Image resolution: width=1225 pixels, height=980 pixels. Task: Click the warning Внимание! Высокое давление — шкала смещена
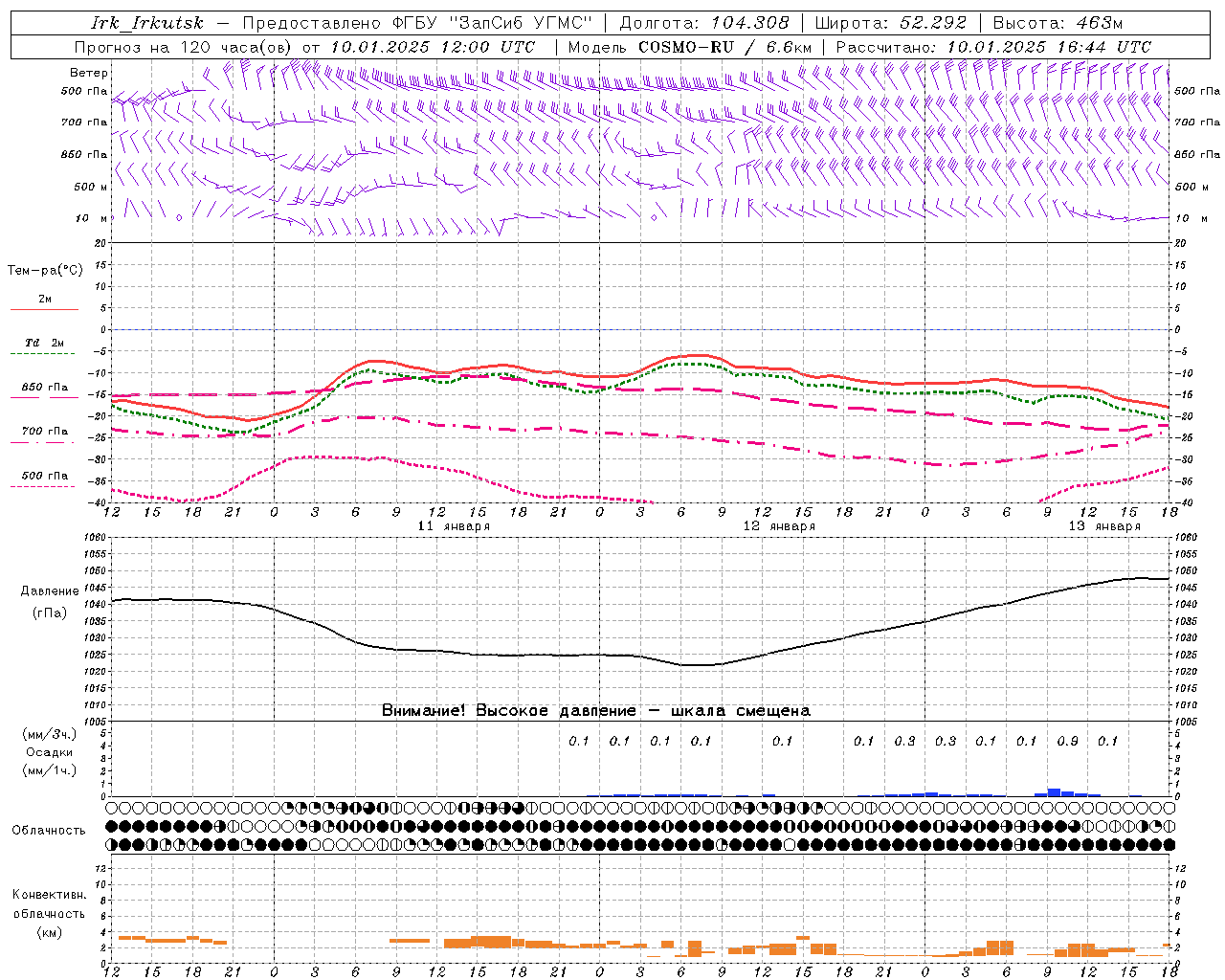click(x=596, y=711)
